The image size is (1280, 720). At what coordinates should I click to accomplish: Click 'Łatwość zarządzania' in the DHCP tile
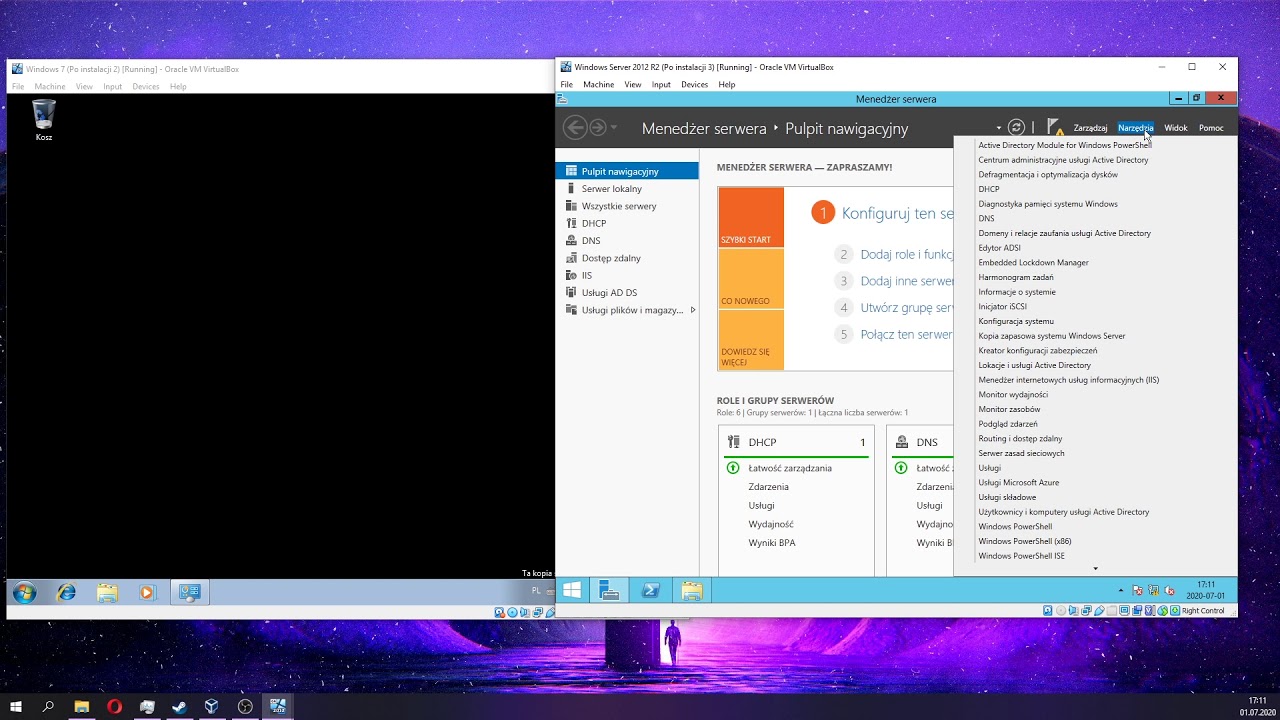pos(790,468)
